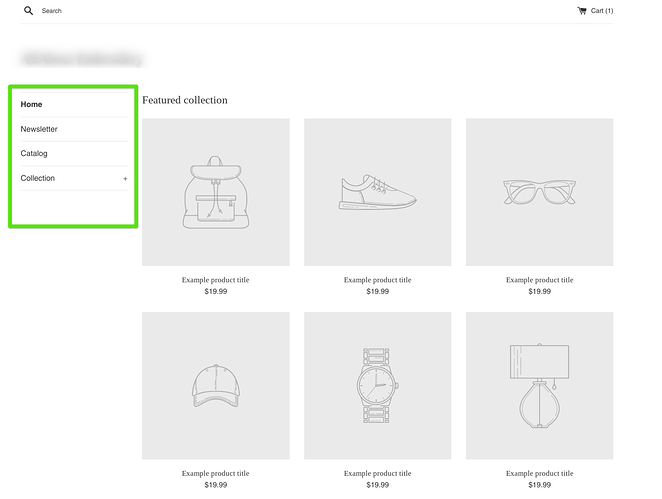Screen dimensions: 662x499
Task: Click product title under backpack
Action: coord(216,280)
